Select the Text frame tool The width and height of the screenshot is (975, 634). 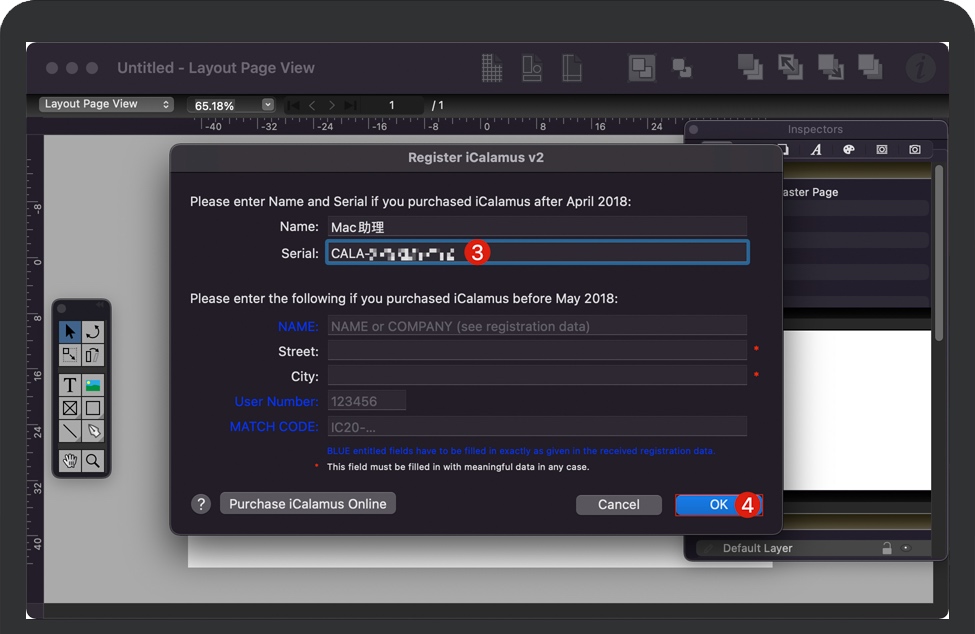[70, 385]
